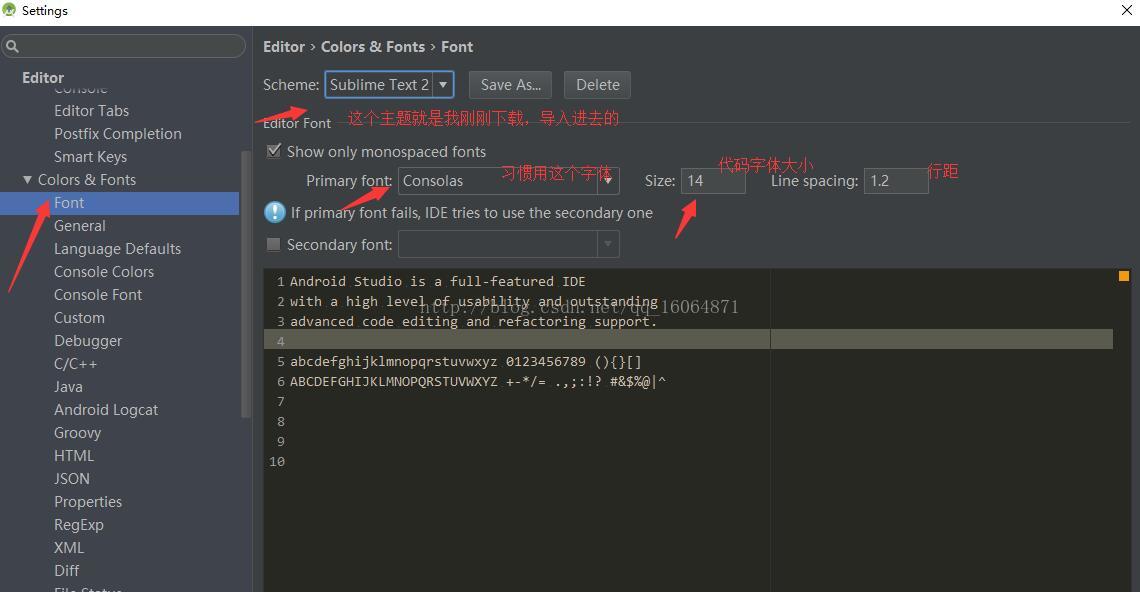
Task: Select Java color settings
Action: (68, 387)
